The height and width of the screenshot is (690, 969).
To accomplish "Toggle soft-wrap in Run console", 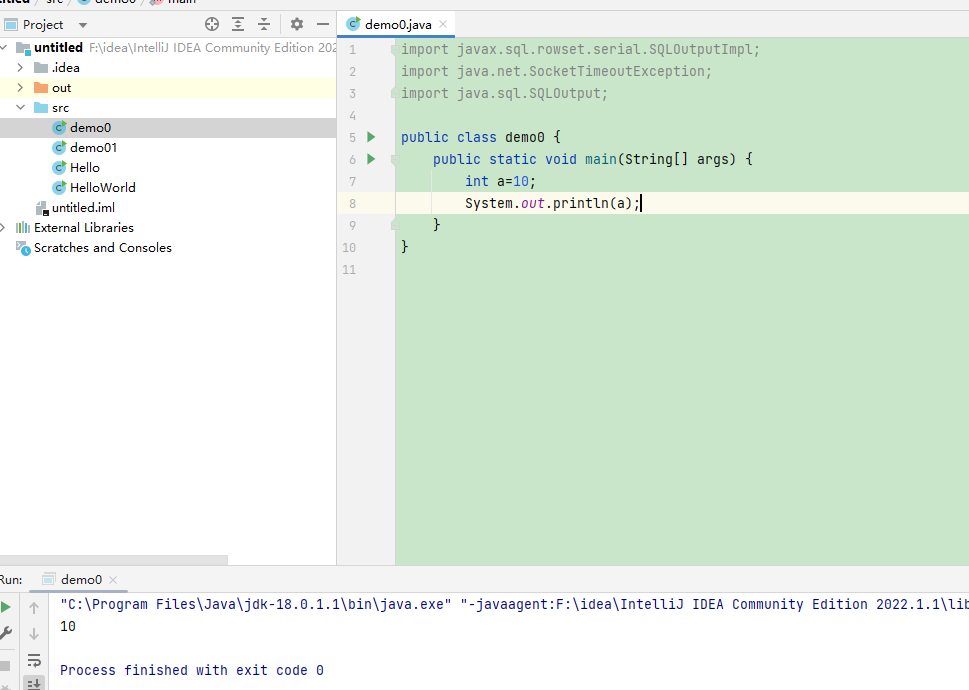I will pyautogui.click(x=34, y=660).
